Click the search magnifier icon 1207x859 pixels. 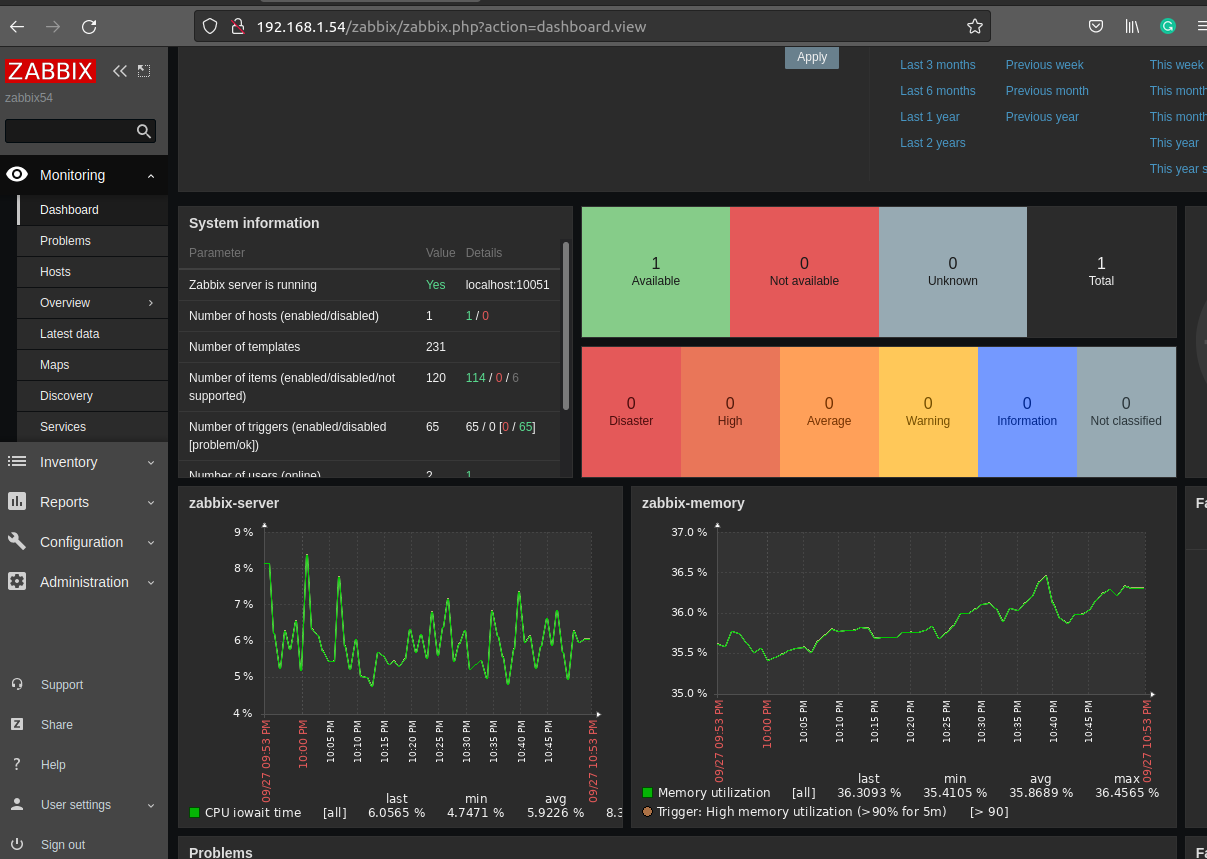(144, 131)
